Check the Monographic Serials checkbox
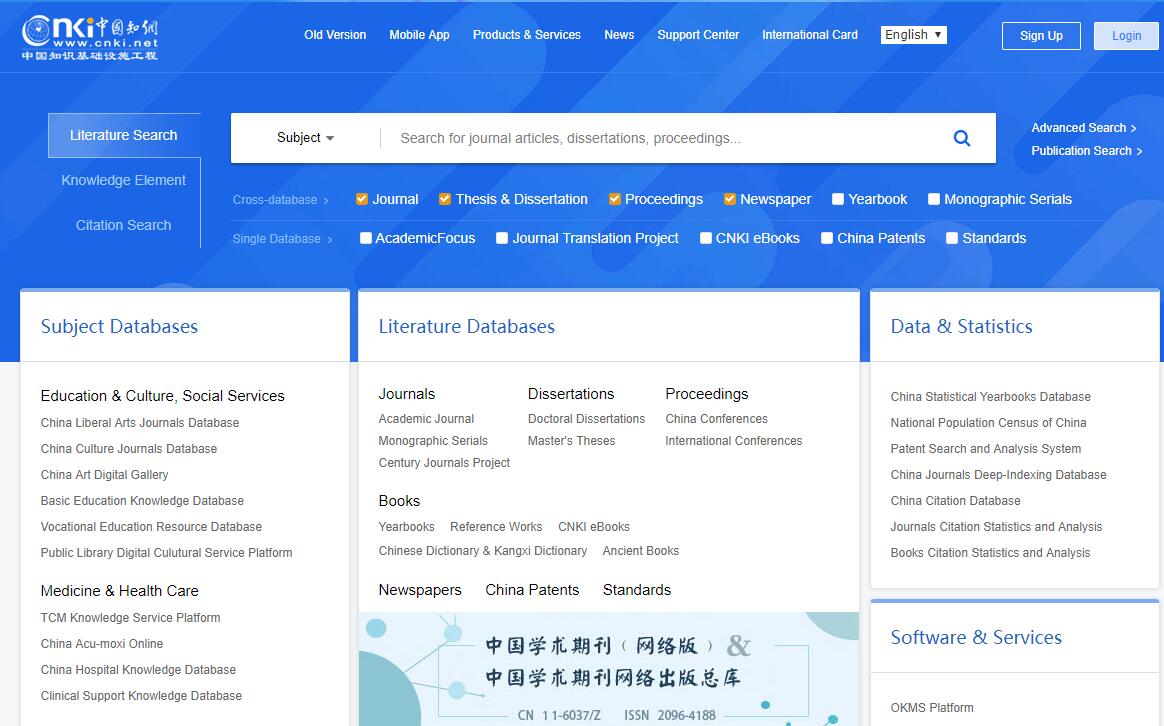1164x726 pixels. coord(934,199)
